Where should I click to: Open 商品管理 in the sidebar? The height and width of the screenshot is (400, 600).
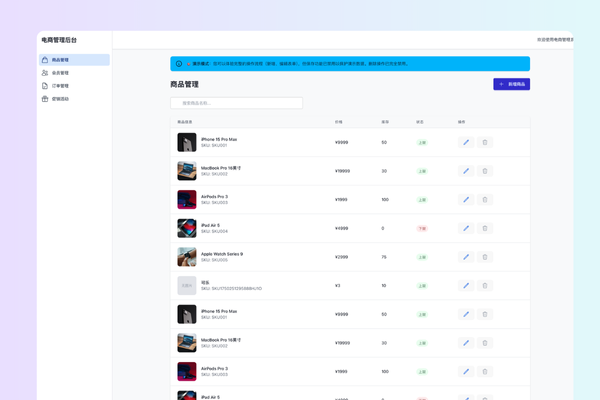(74, 60)
